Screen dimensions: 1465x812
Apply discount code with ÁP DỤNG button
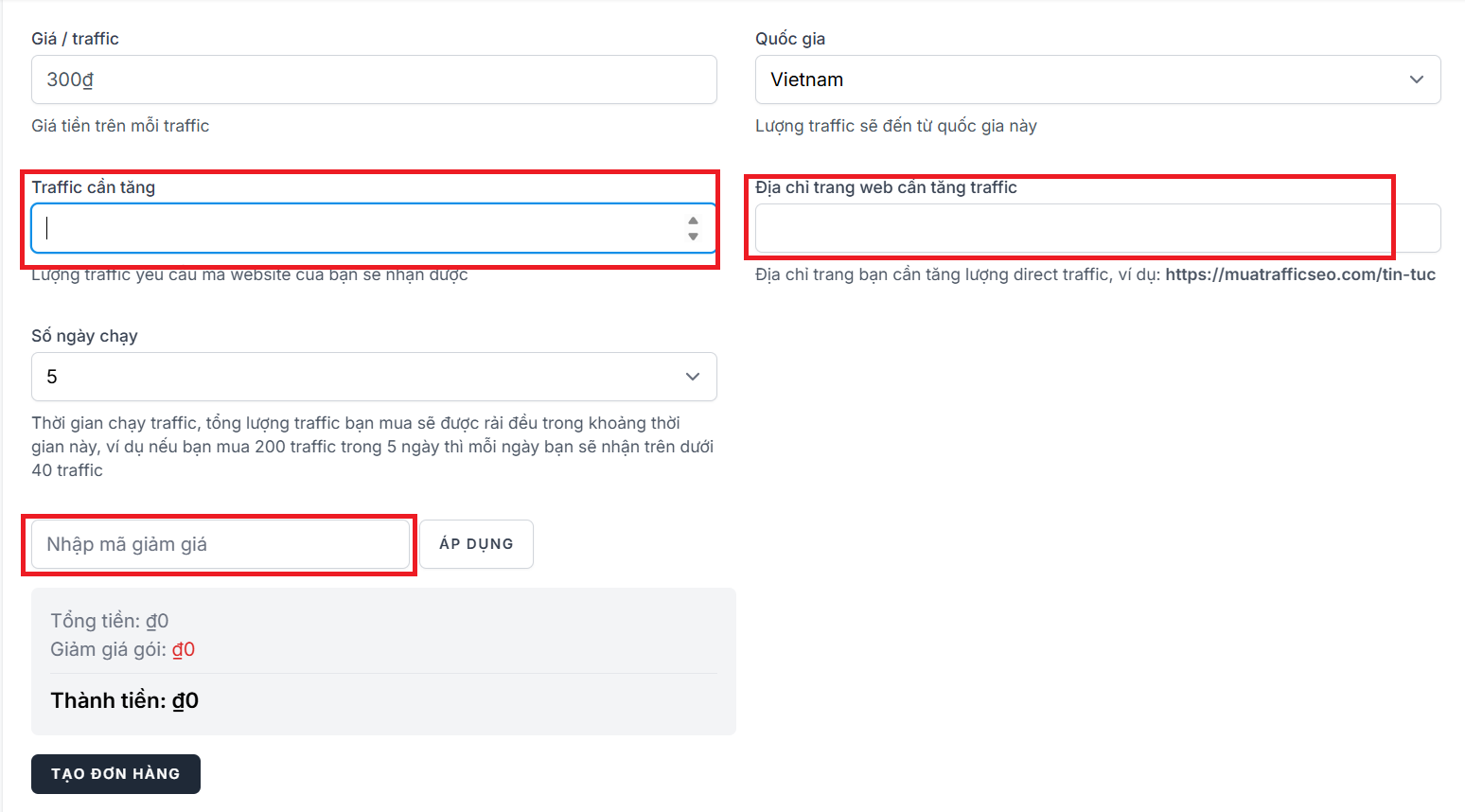point(476,544)
